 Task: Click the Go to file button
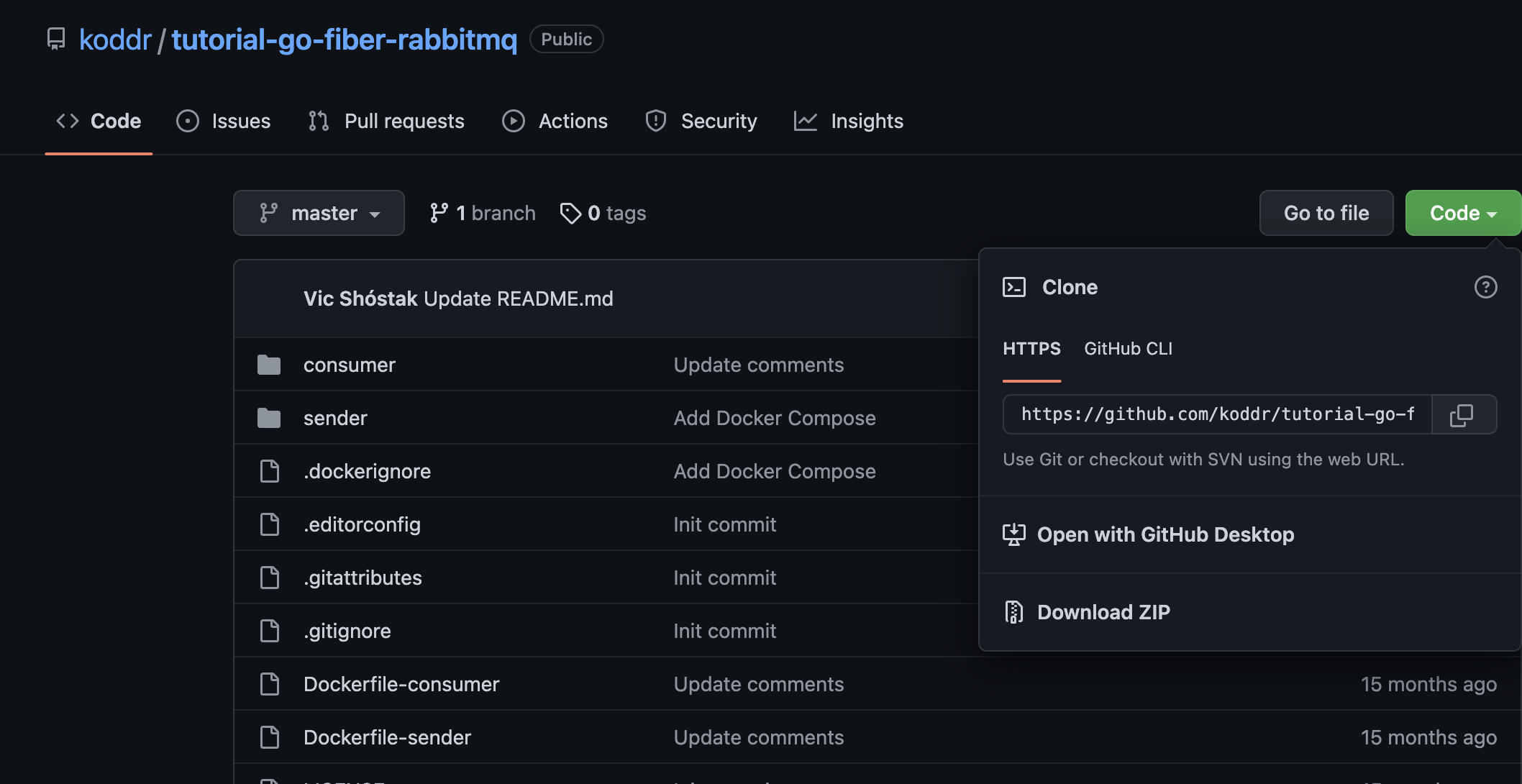[1326, 213]
